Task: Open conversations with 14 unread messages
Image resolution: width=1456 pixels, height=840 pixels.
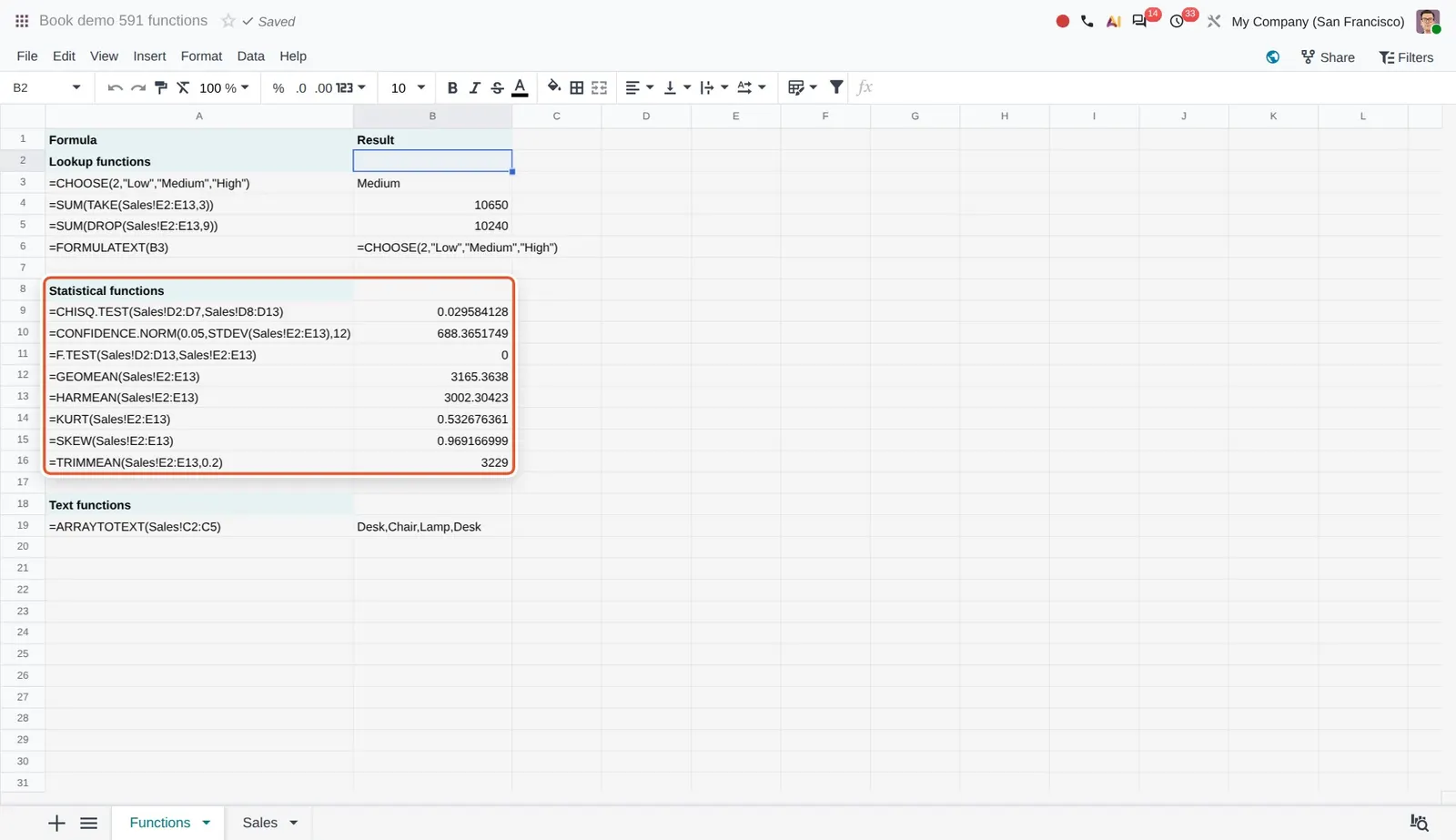Action: [x=1140, y=21]
